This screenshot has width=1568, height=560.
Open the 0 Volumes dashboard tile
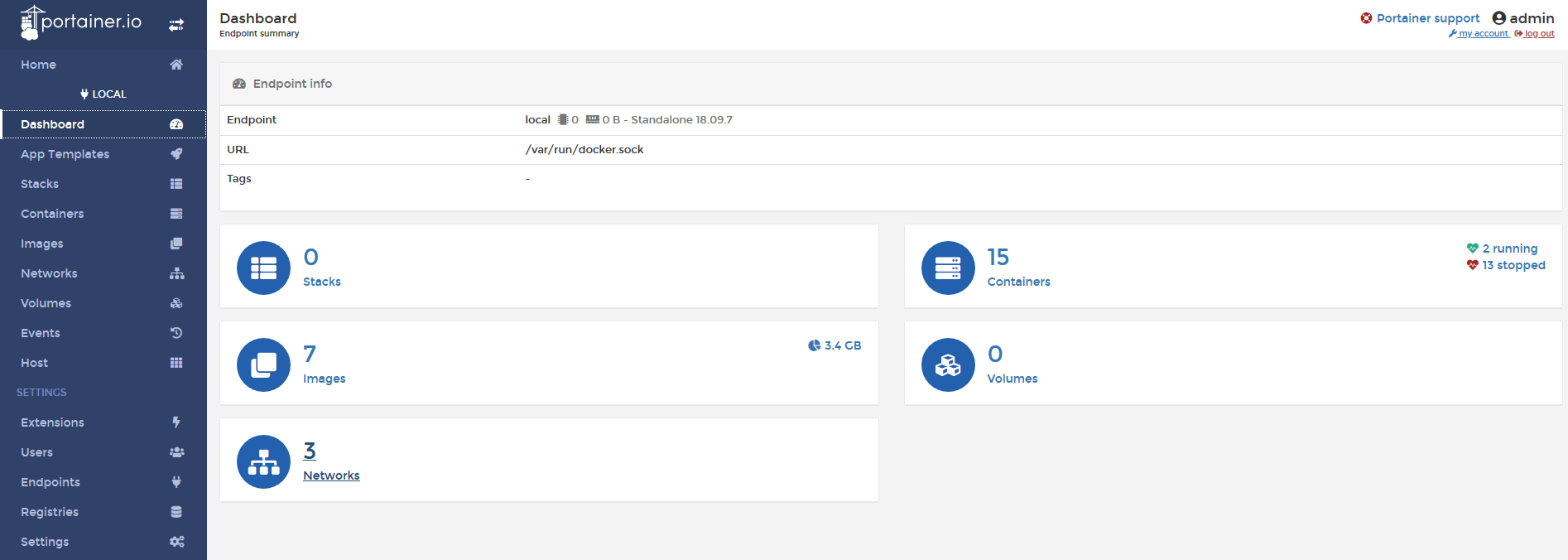point(1233,363)
